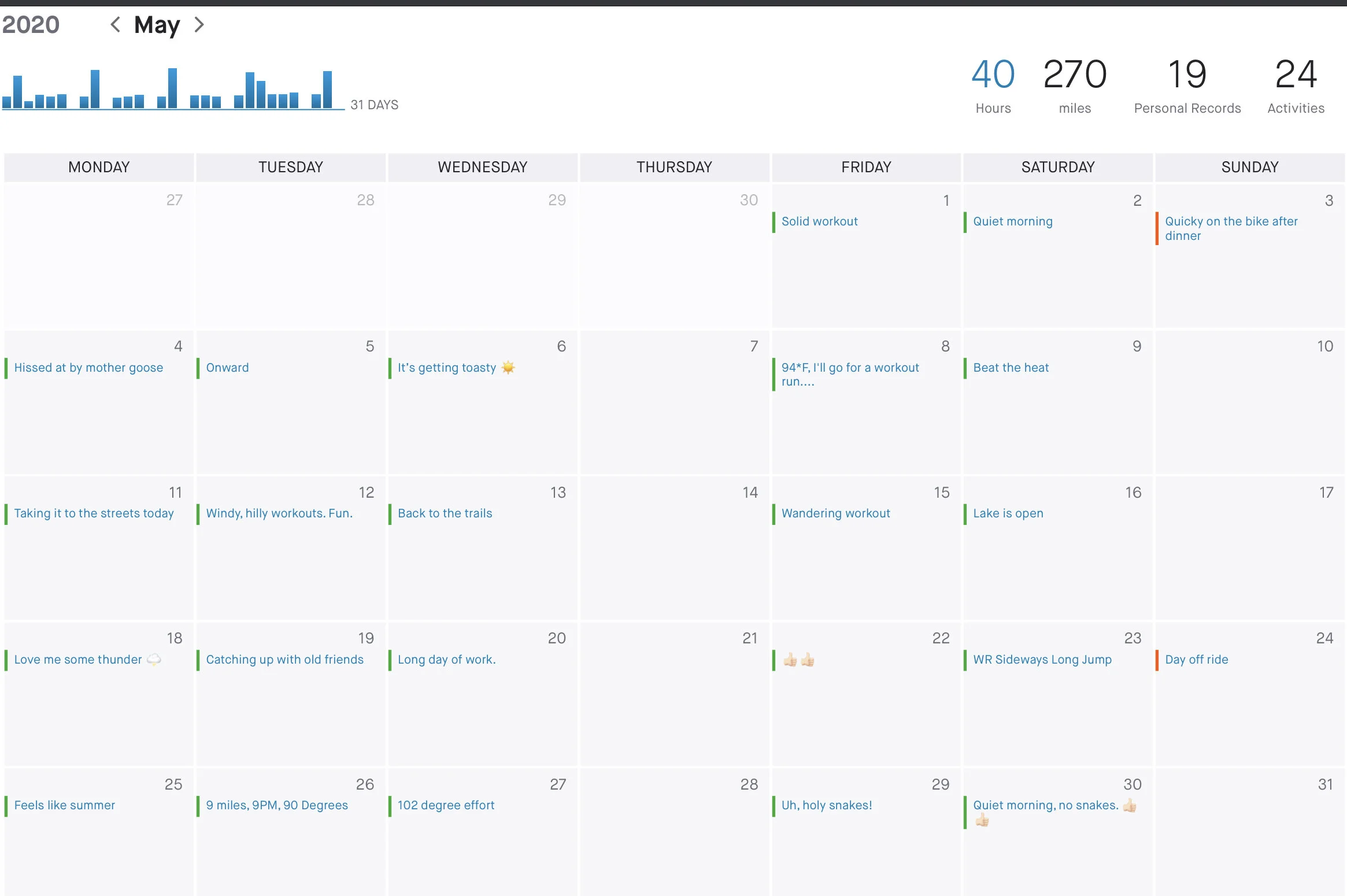Open the thumbs-up emoji activity on May 22
Image resolution: width=1347 pixels, height=896 pixels.
(798, 660)
